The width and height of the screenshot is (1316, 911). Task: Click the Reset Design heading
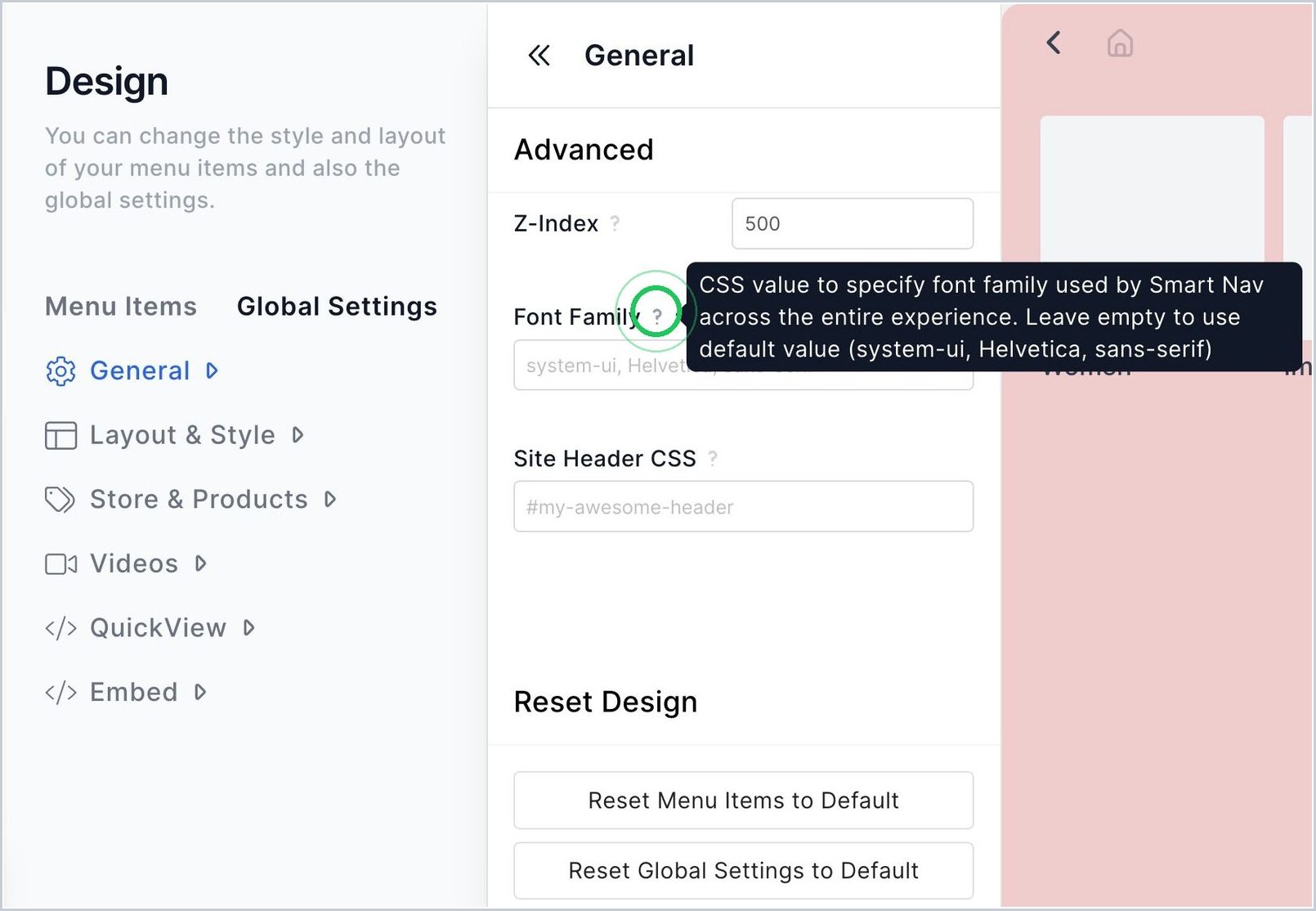(606, 702)
